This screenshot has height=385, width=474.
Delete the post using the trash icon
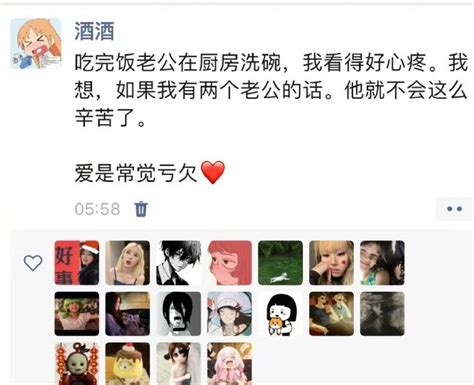[141, 209]
